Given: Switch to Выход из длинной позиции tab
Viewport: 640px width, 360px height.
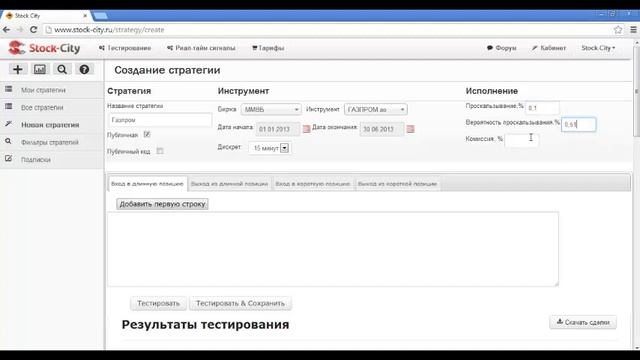Looking at the screenshot, I should pyautogui.click(x=229, y=184).
